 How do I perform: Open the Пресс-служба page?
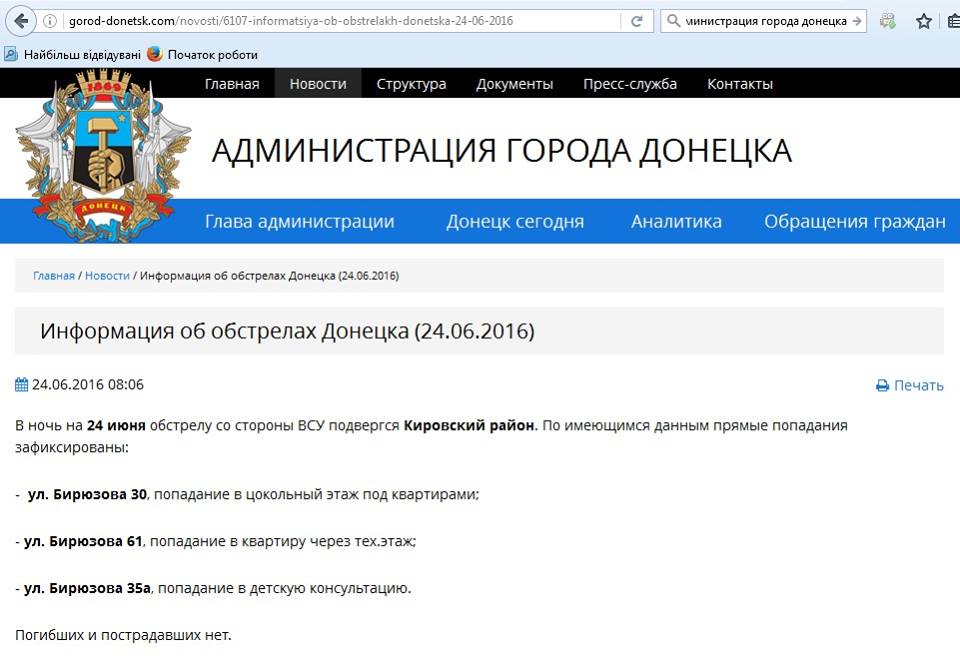(630, 84)
